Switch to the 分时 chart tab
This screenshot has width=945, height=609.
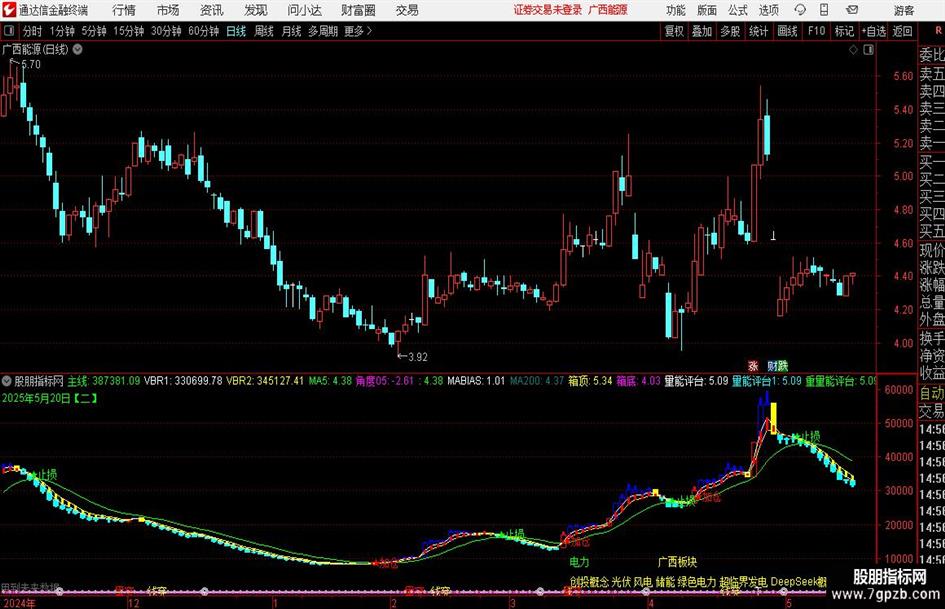[33, 31]
